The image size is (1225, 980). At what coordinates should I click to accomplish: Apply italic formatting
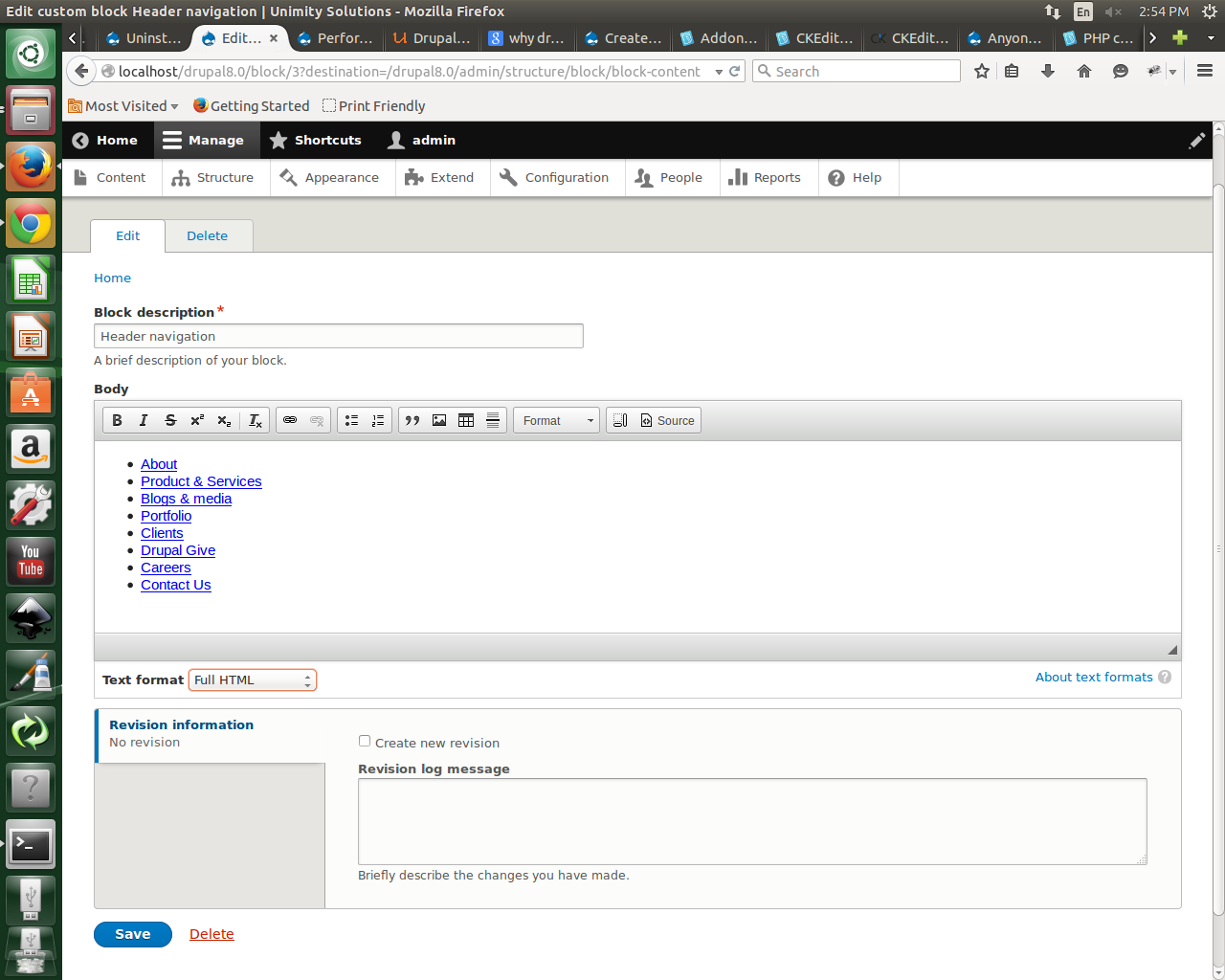(144, 420)
